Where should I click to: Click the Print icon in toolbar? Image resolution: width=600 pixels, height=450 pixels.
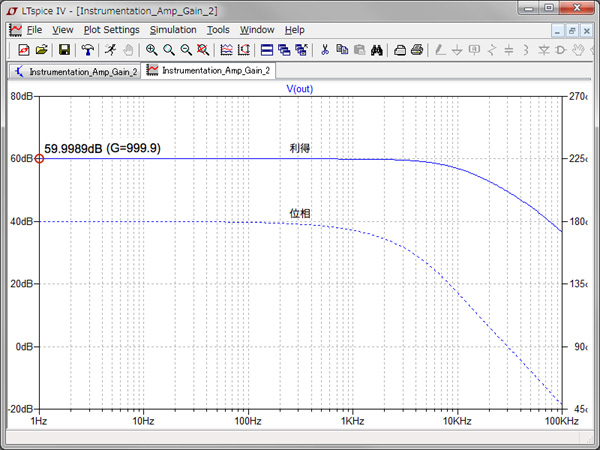click(417, 49)
